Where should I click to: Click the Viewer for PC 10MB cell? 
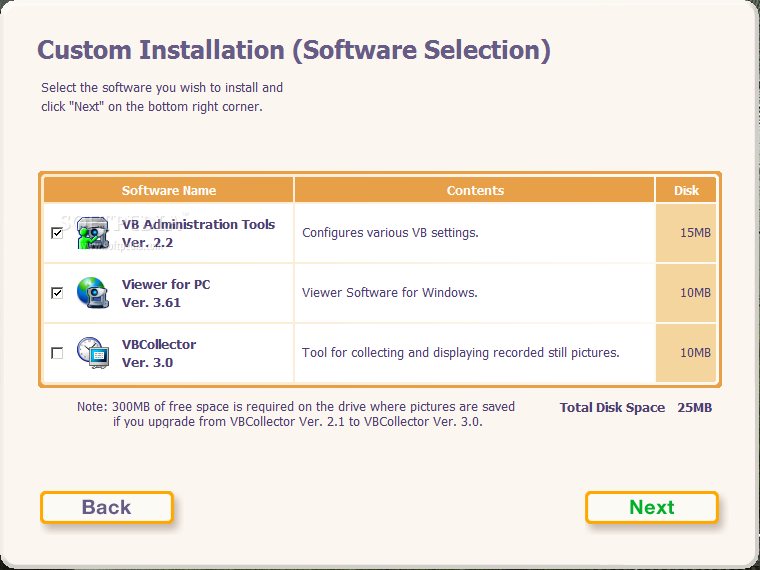coord(686,293)
